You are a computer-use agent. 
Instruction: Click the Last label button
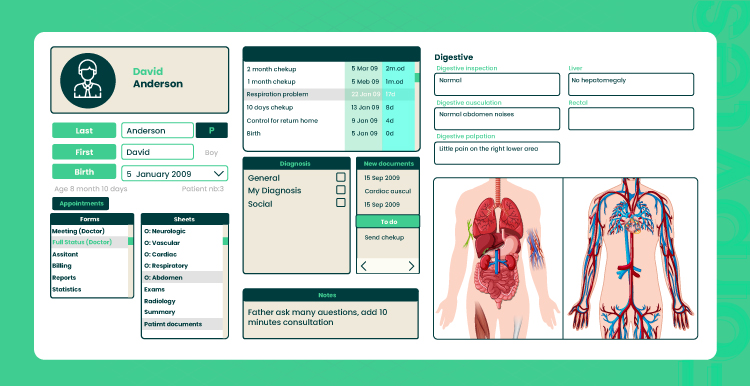click(x=84, y=131)
